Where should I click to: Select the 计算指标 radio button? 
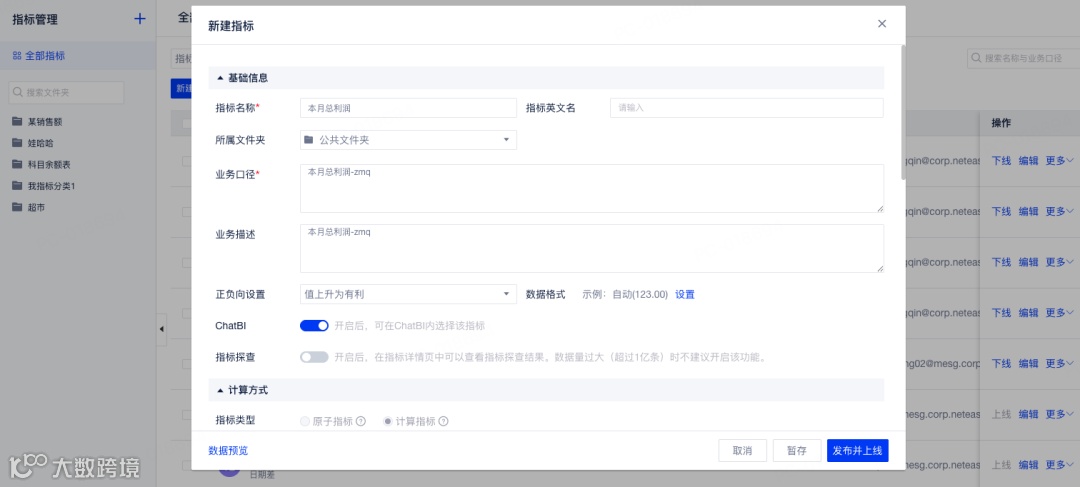[x=388, y=421]
